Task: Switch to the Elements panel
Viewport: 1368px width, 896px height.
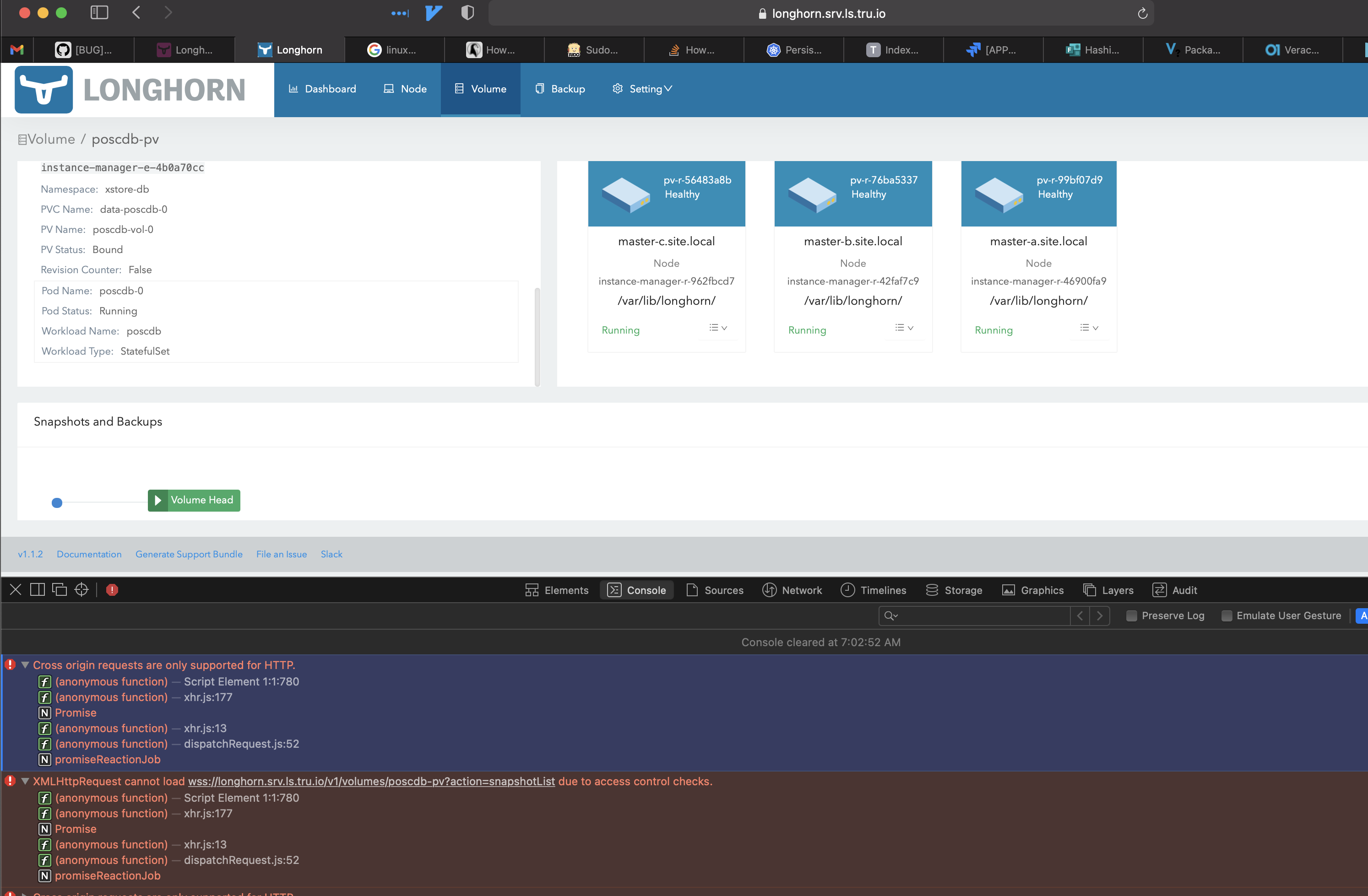Action: [556, 590]
